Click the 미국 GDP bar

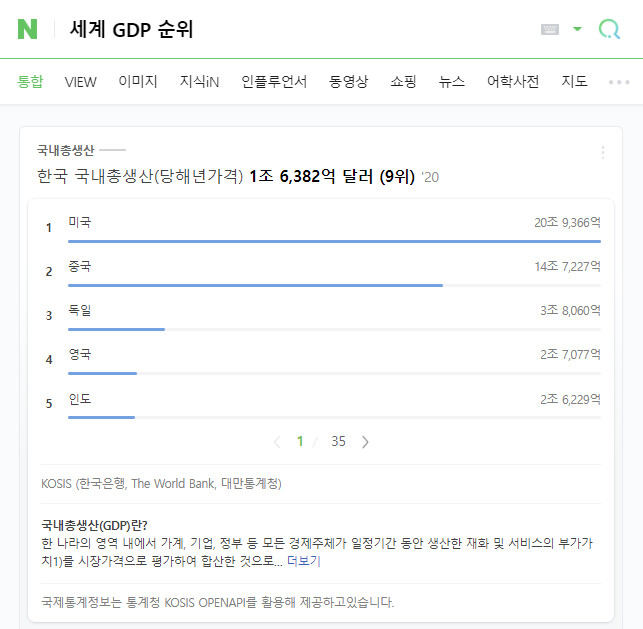(x=334, y=241)
